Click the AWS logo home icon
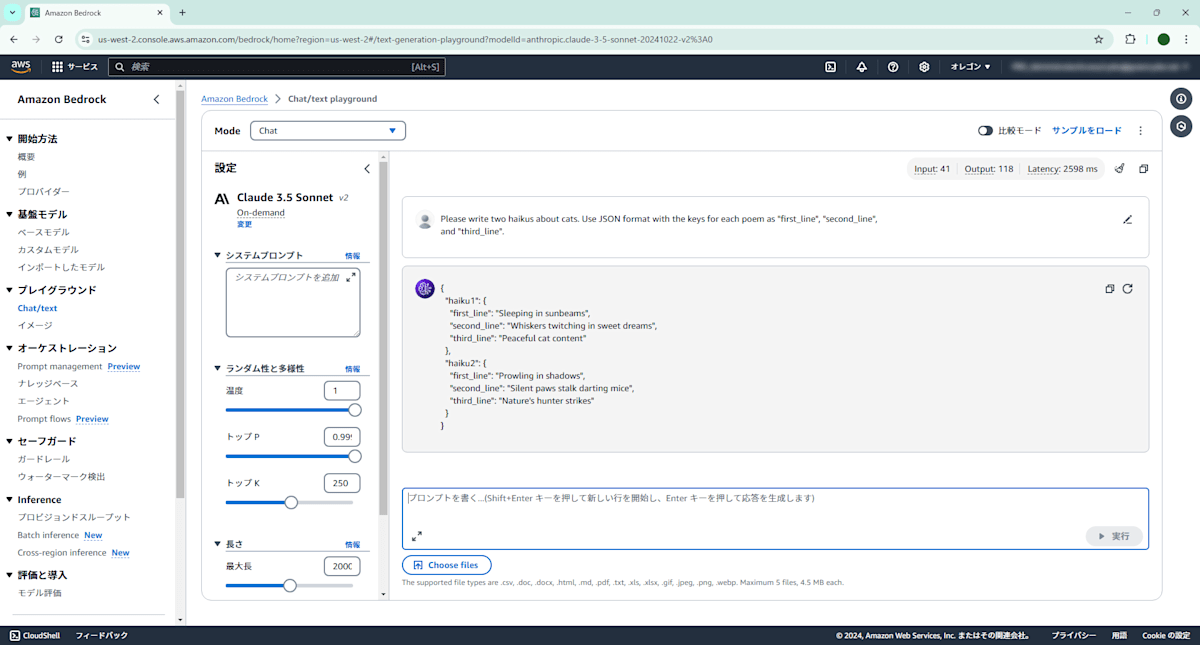Viewport: 1200px width, 645px height. coord(21,67)
